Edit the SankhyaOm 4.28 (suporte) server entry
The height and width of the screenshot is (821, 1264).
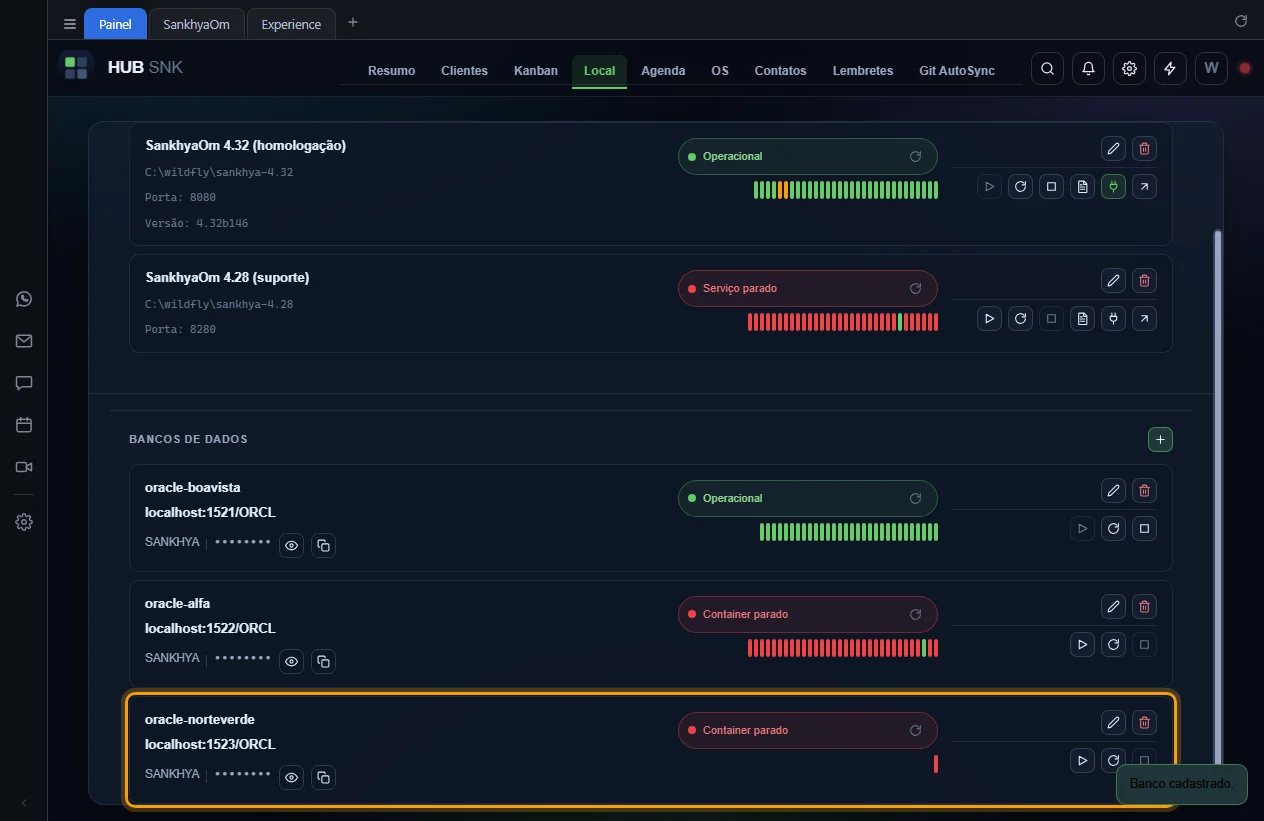pyautogui.click(x=1113, y=281)
